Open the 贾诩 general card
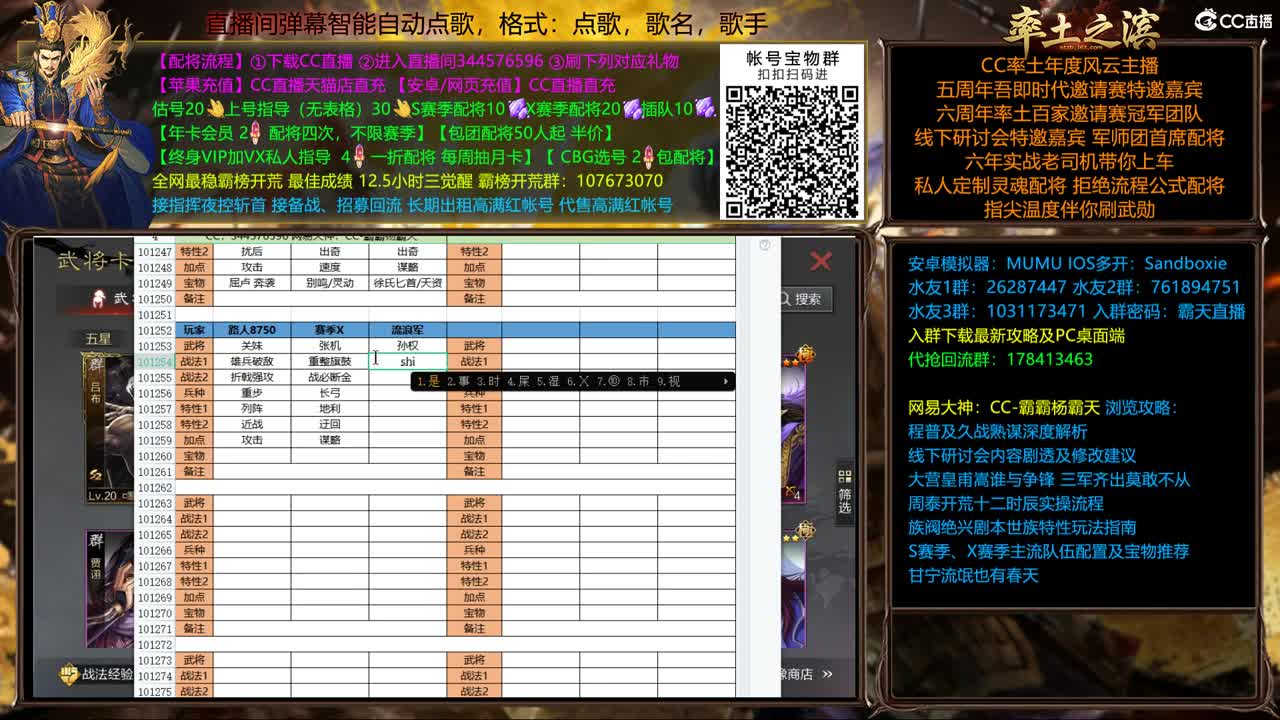 (110, 590)
